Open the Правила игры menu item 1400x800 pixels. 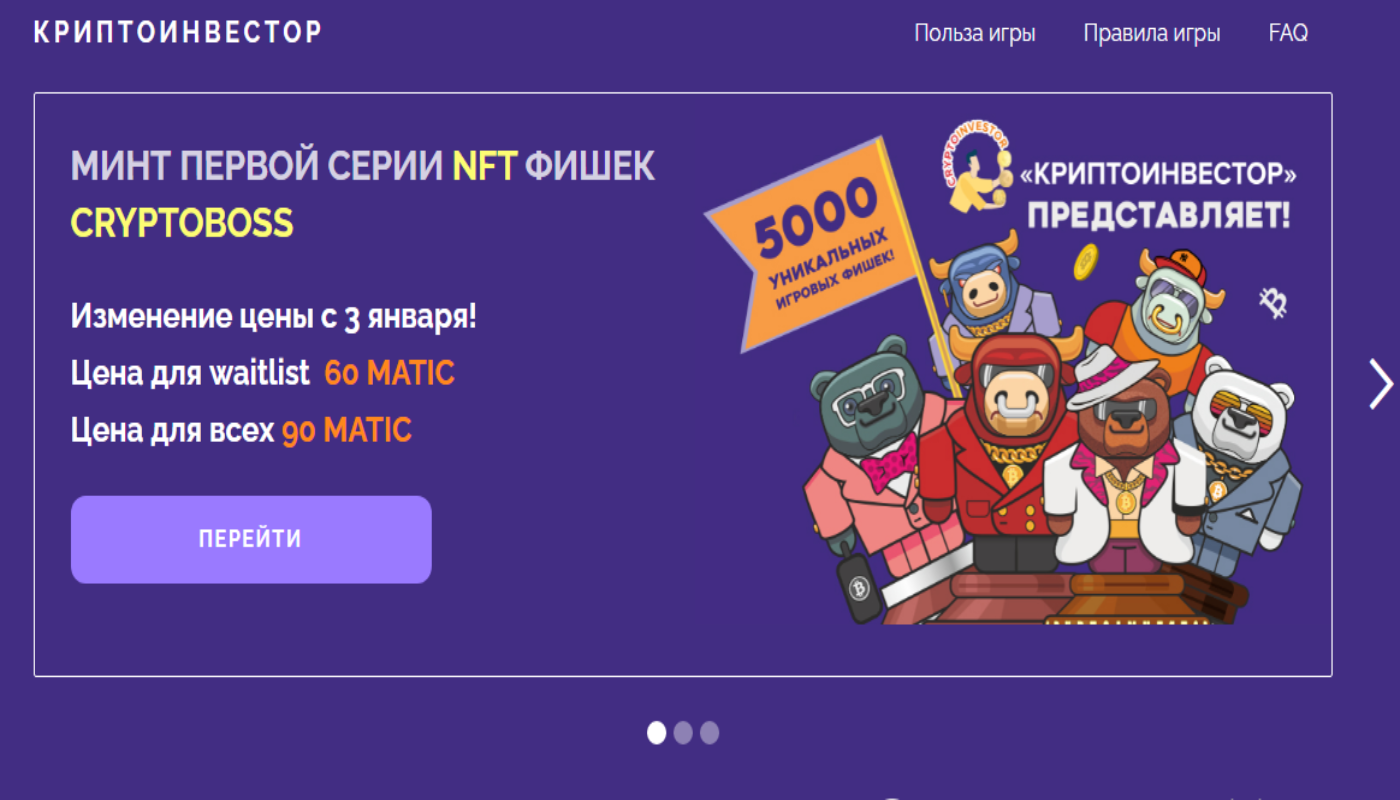click(1152, 33)
